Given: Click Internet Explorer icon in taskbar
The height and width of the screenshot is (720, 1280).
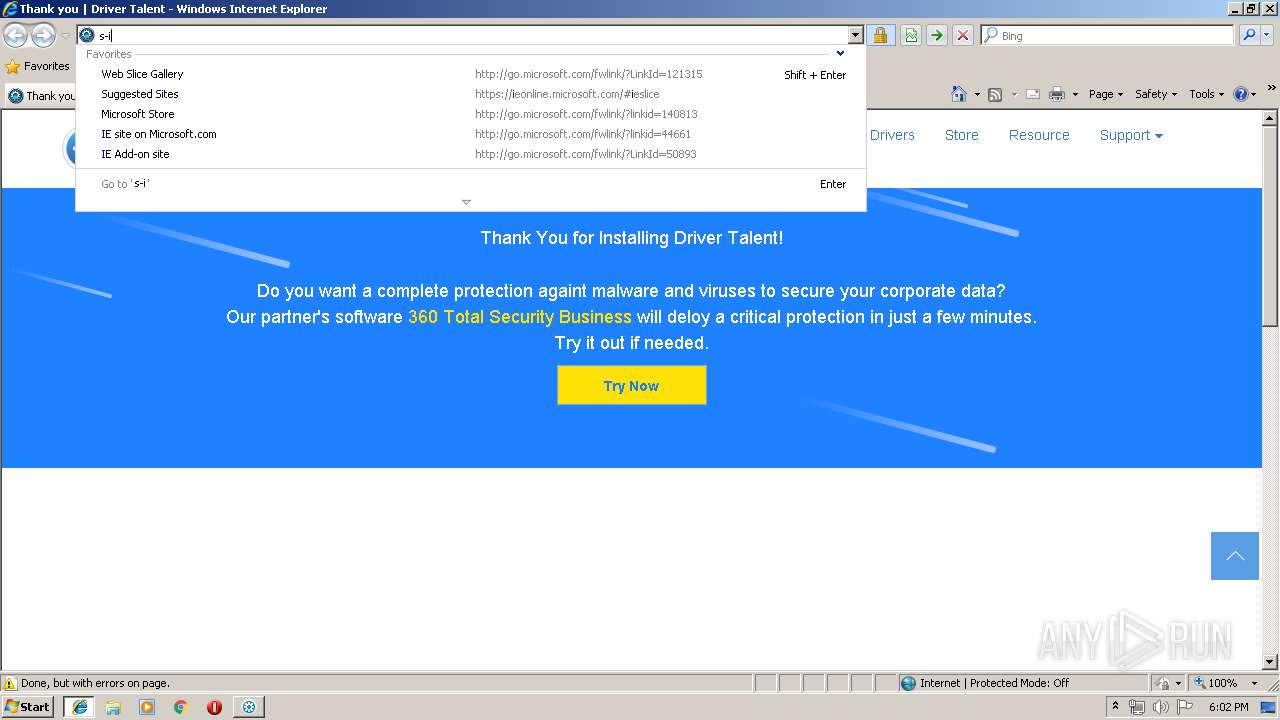Looking at the screenshot, I should point(80,707).
